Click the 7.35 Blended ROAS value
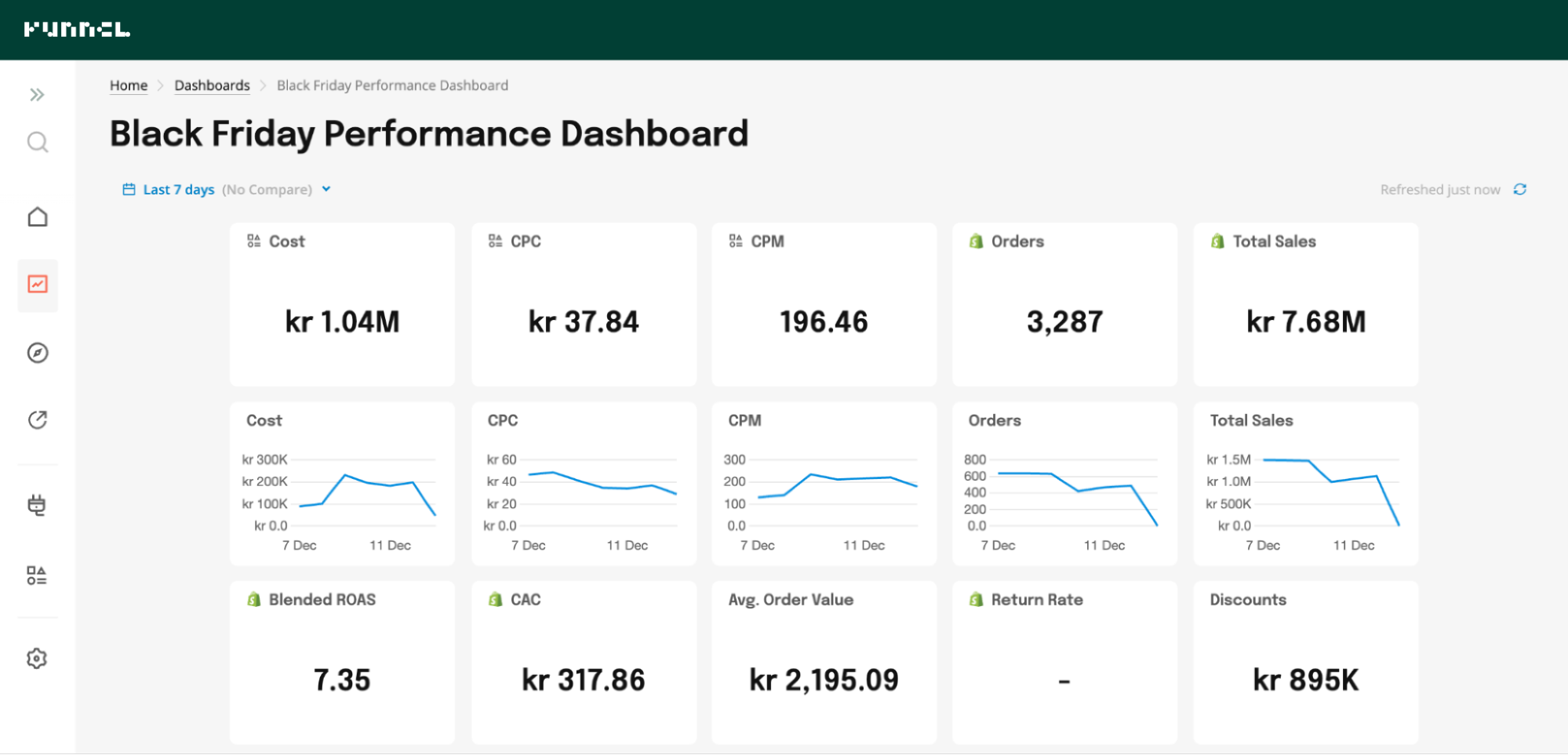 [342, 680]
